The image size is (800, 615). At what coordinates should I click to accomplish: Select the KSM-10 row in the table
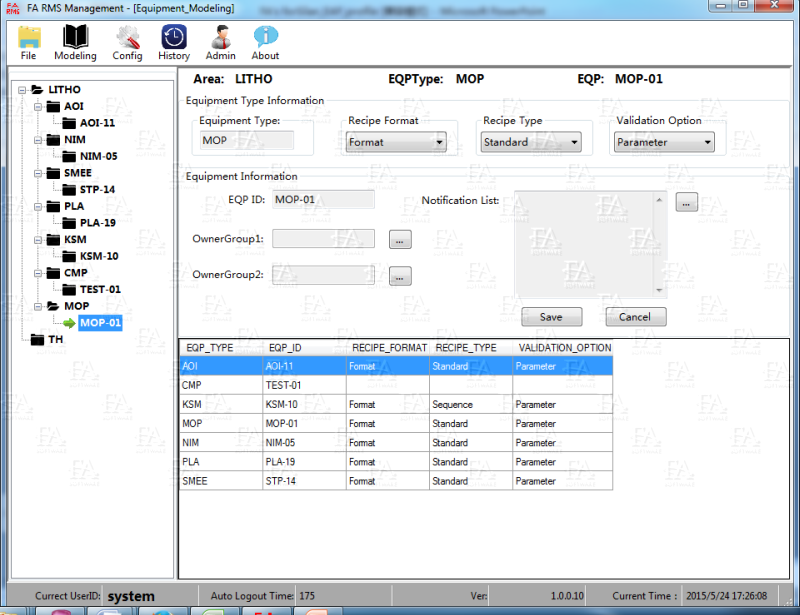[395, 405]
